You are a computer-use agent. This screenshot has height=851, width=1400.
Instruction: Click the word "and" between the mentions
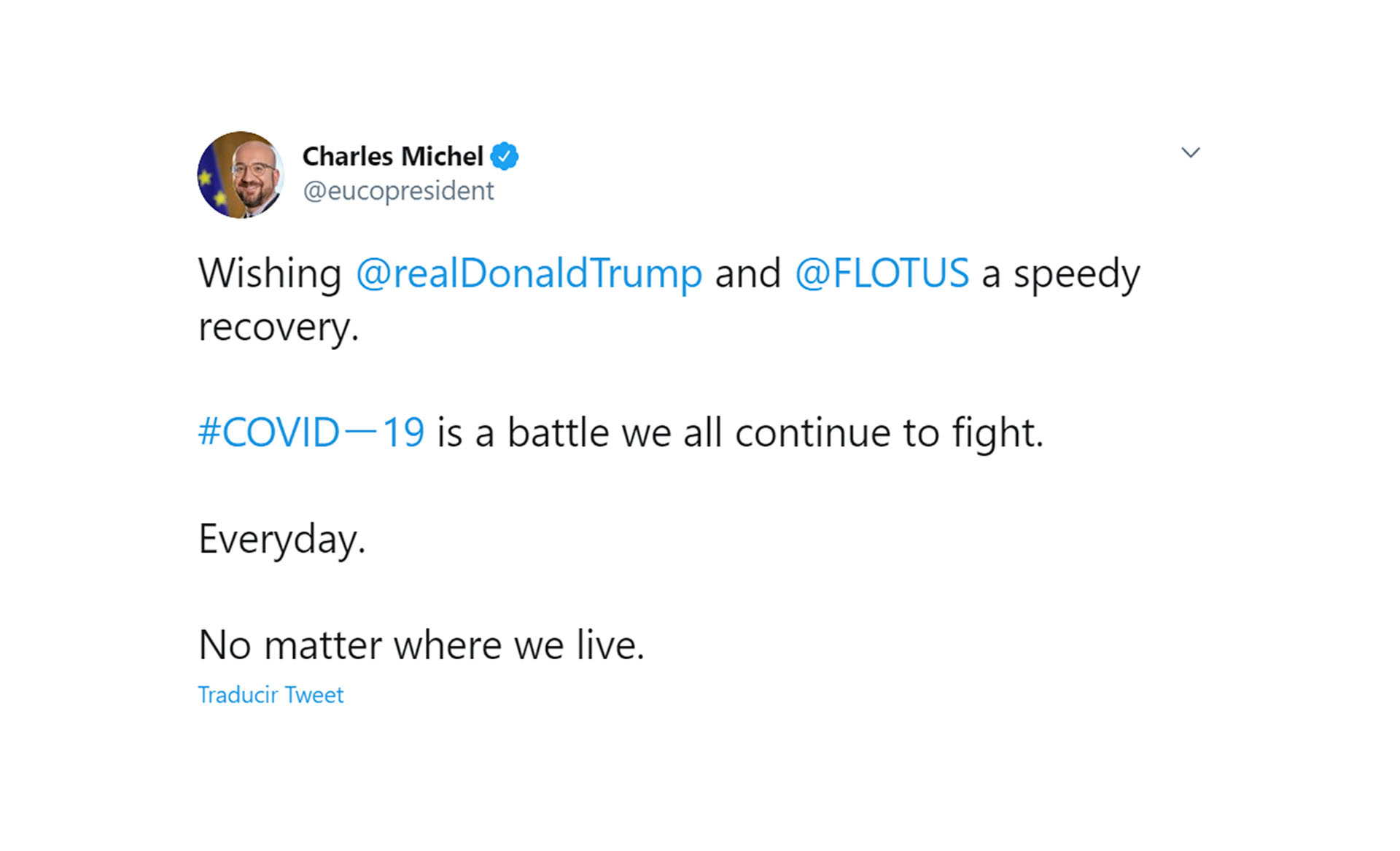click(748, 274)
